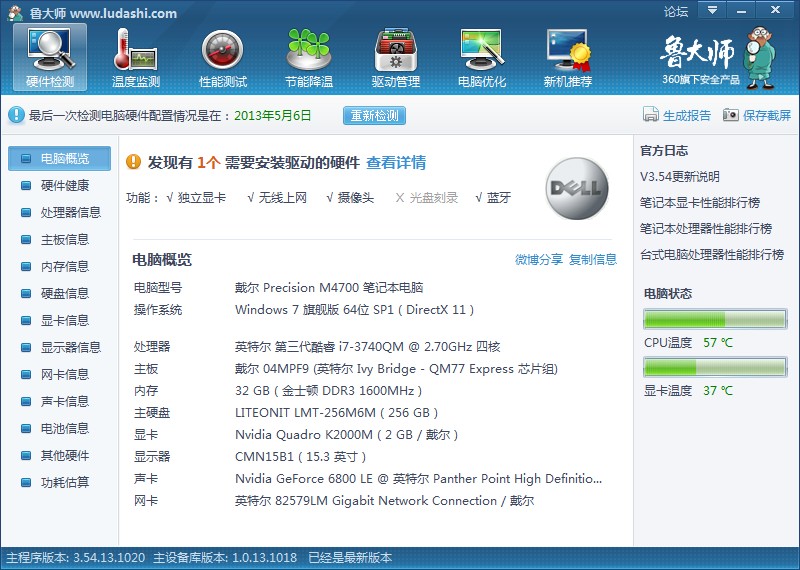The width and height of the screenshot is (800, 570).
Task: Click the 独立显卡 feature indicator
Action: [196, 198]
